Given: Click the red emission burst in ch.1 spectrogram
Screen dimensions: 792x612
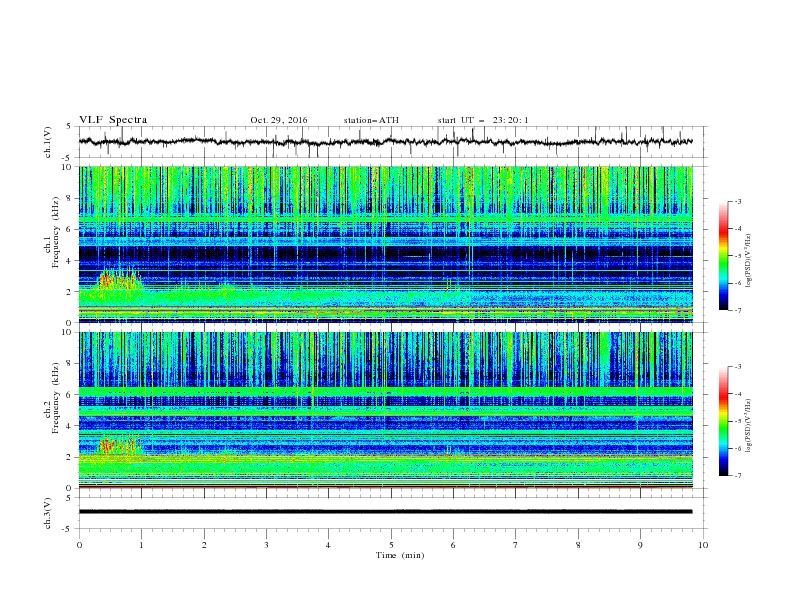Looking at the screenshot, I should pos(119,280).
